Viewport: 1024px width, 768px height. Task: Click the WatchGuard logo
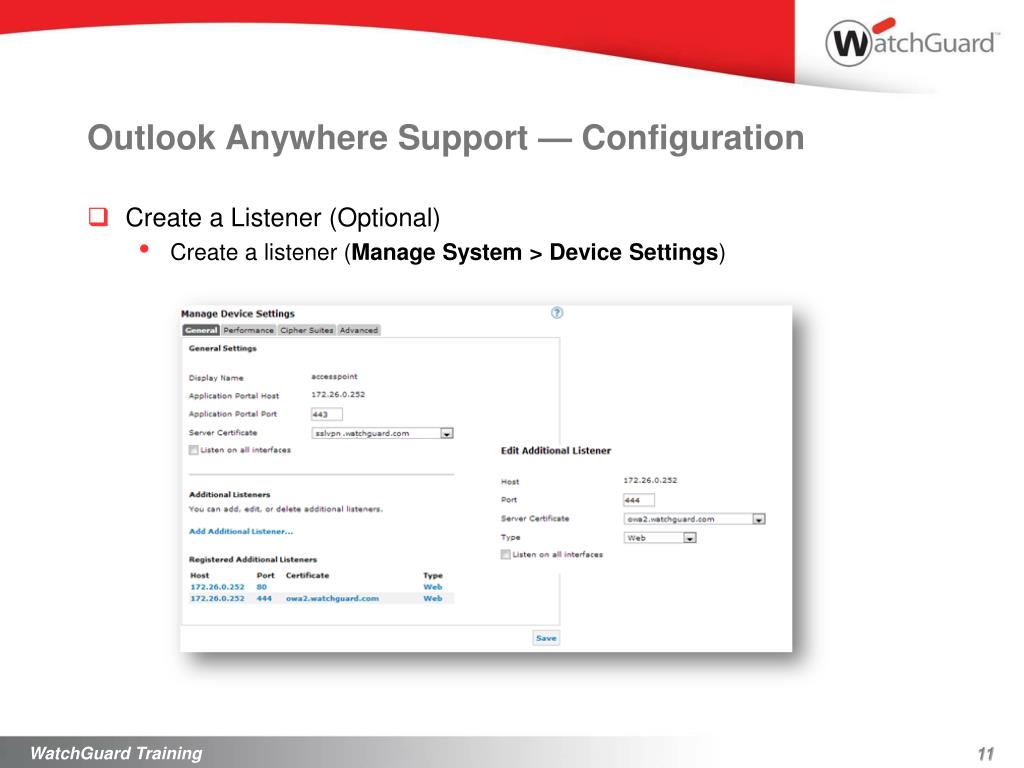(x=912, y=42)
